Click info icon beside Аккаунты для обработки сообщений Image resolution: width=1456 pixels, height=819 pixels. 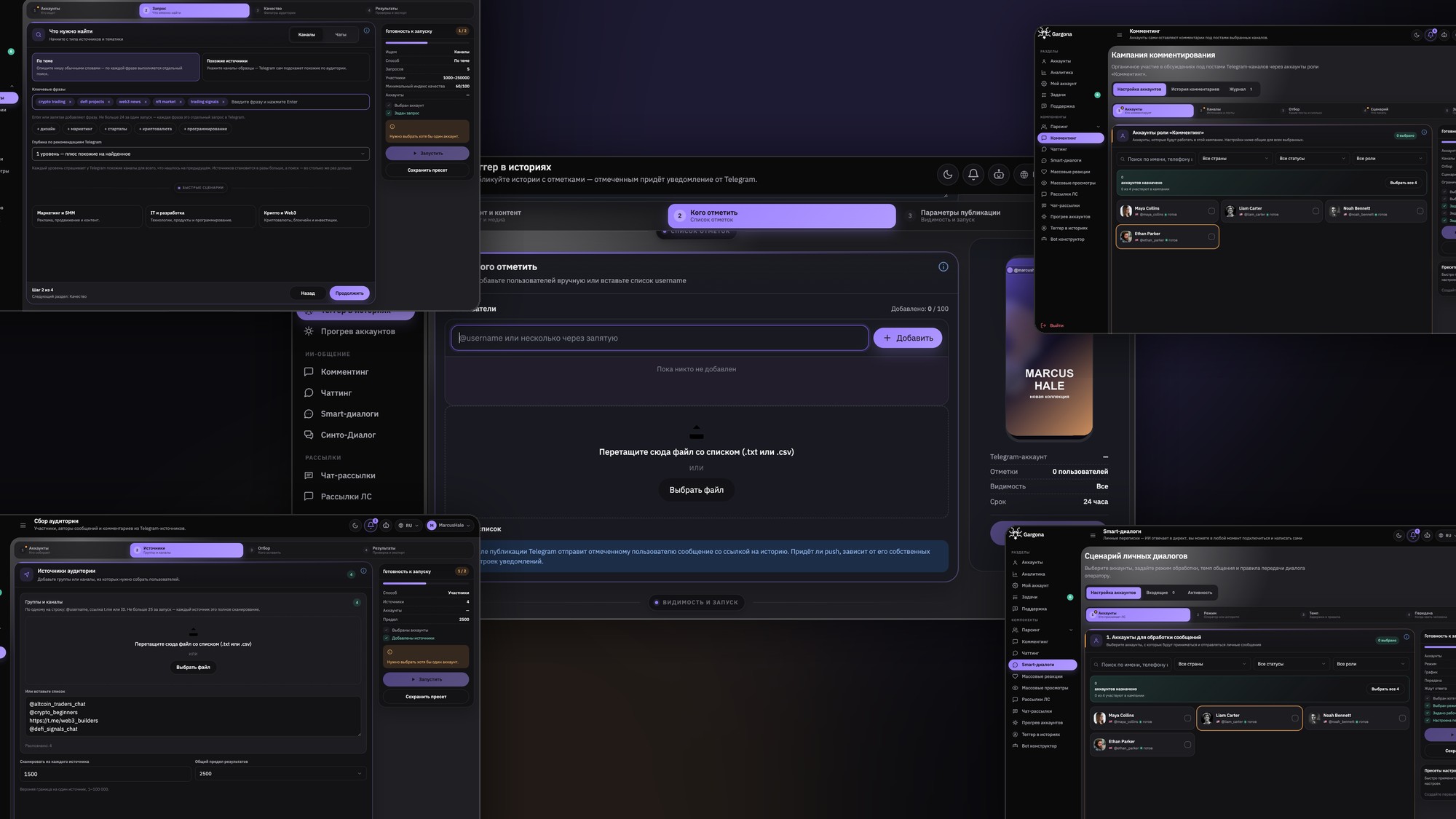[x=1406, y=637]
